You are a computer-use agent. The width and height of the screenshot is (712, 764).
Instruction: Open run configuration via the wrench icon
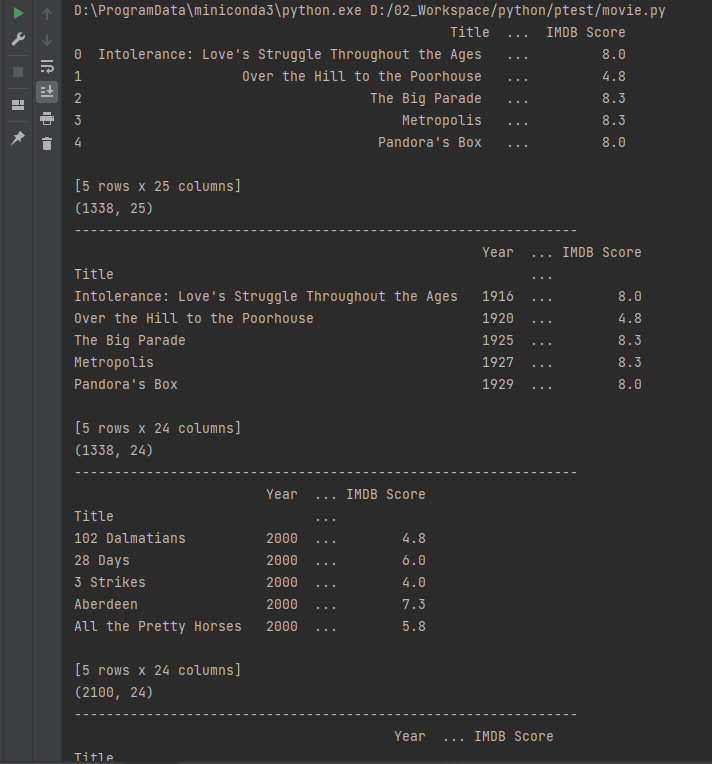(x=18, y=39)
